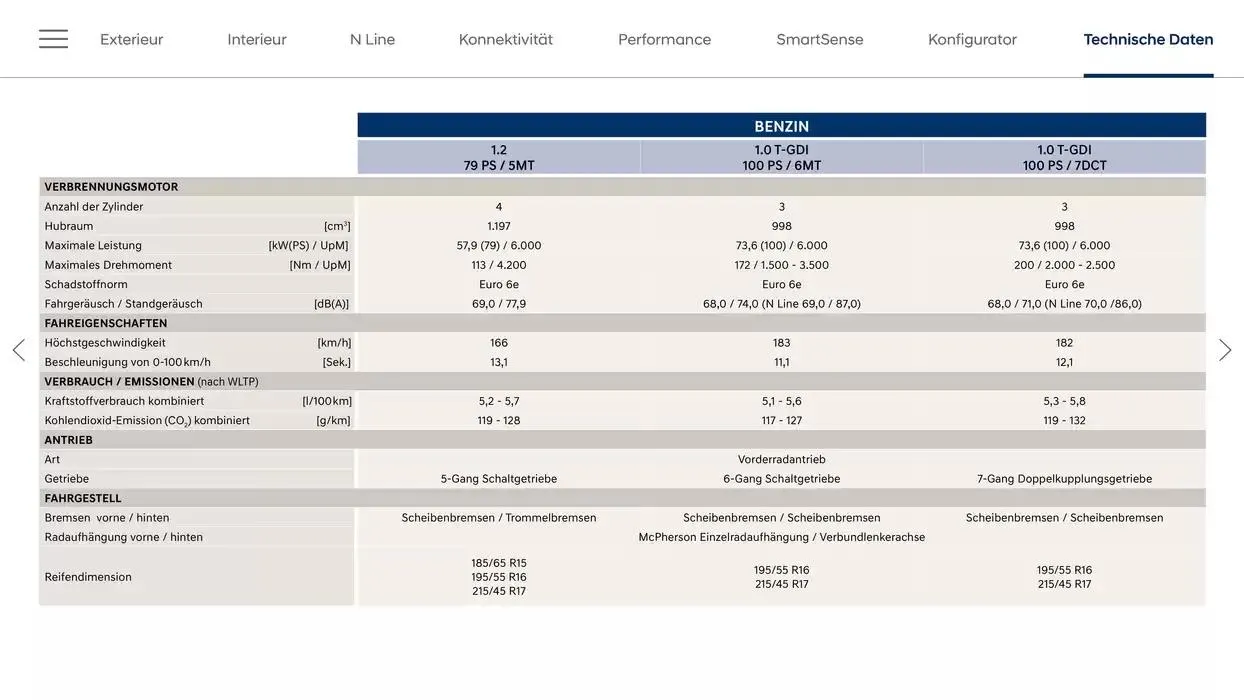Click the FAHRGESTELL section header
The image size is (1244, 700).
(x=80, y=496)
